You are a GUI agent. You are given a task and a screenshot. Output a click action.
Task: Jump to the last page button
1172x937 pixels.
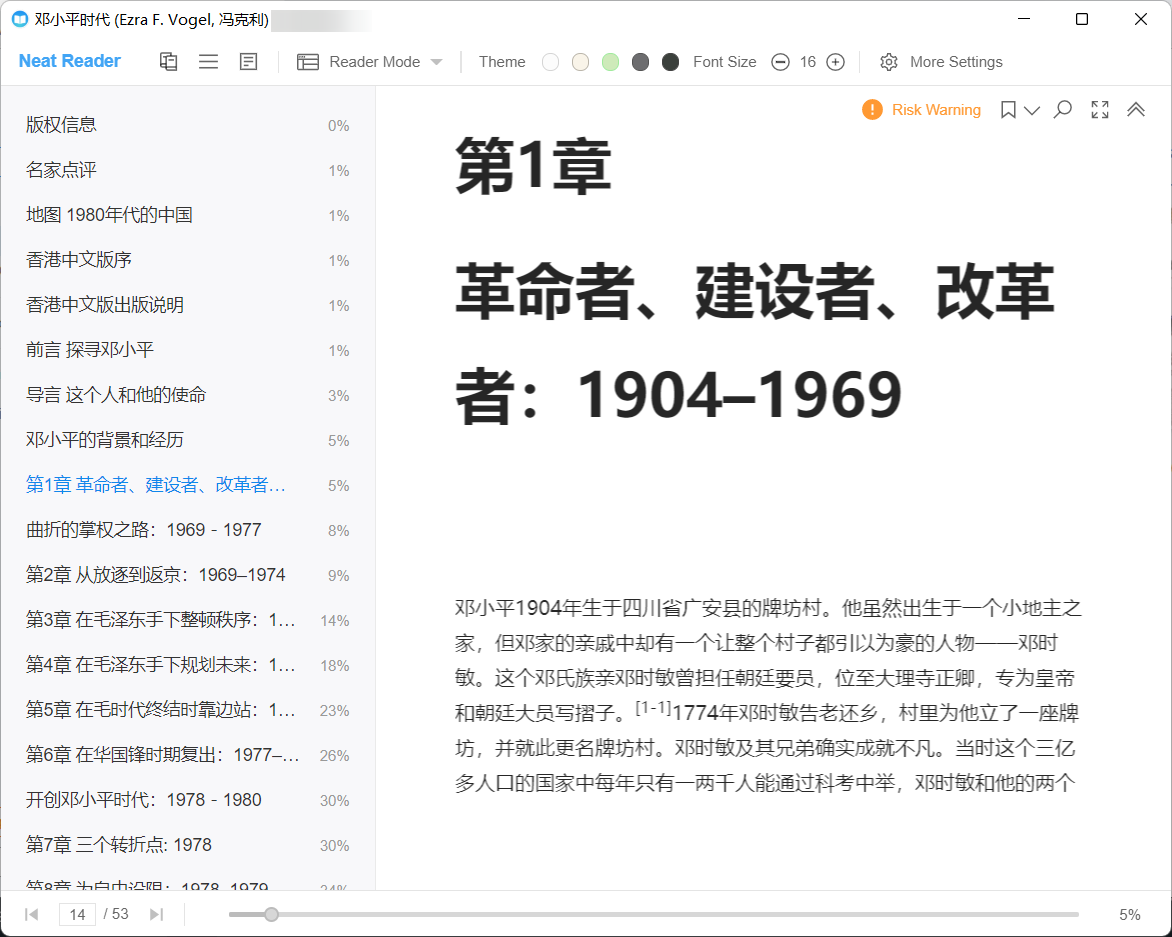click(x=156, y=914)
